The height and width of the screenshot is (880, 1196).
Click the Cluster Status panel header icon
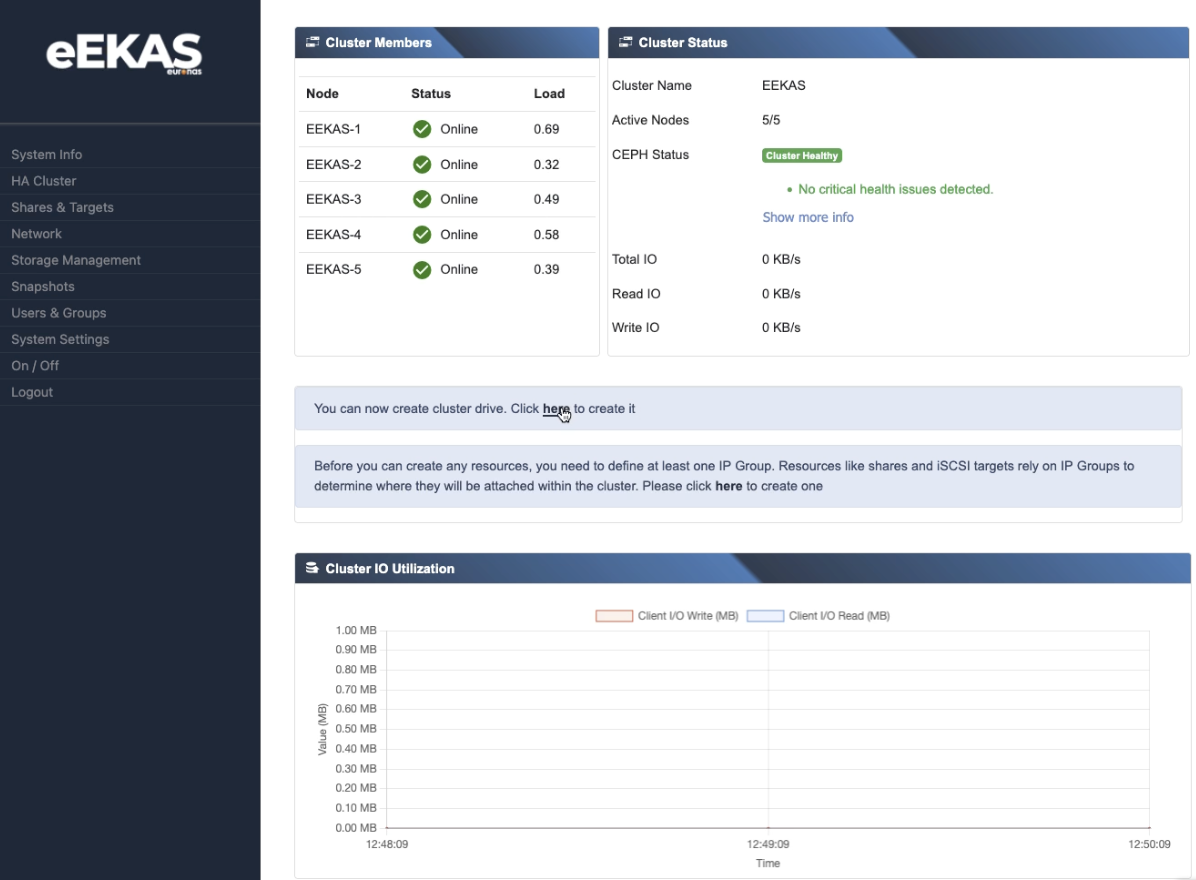(x=626, y=43)
